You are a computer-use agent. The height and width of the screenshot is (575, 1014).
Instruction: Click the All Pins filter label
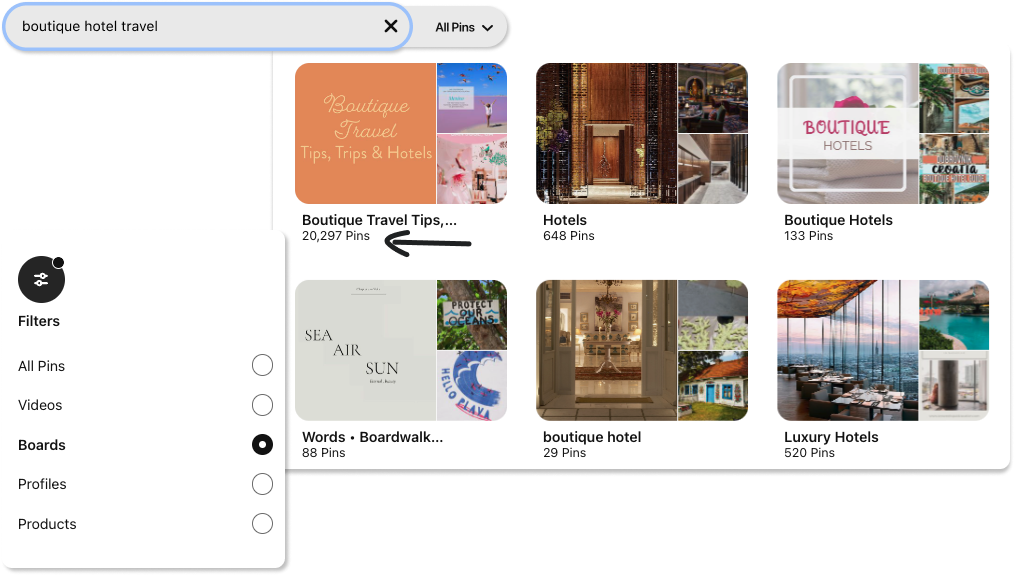41,366
